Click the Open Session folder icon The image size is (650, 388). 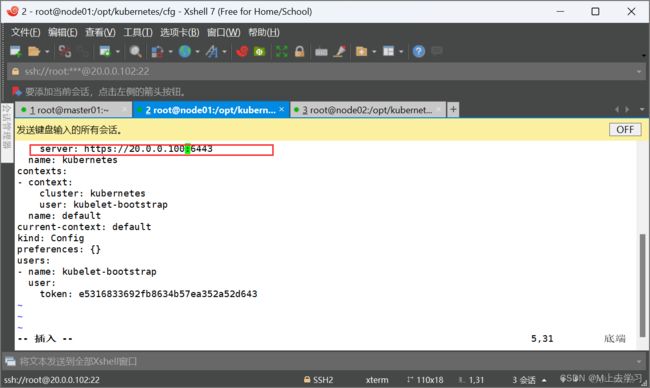(x=34, y=51)
